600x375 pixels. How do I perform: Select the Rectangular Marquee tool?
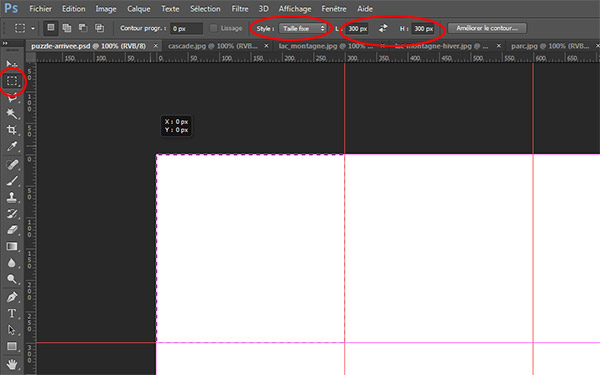[12, 81]
